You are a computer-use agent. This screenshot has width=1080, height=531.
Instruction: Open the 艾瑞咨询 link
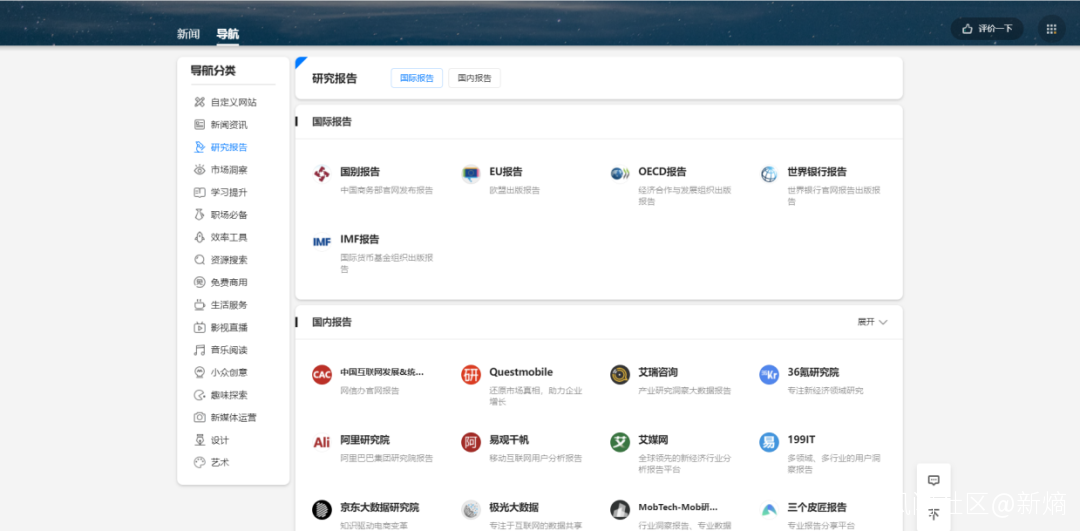(658, 372)
